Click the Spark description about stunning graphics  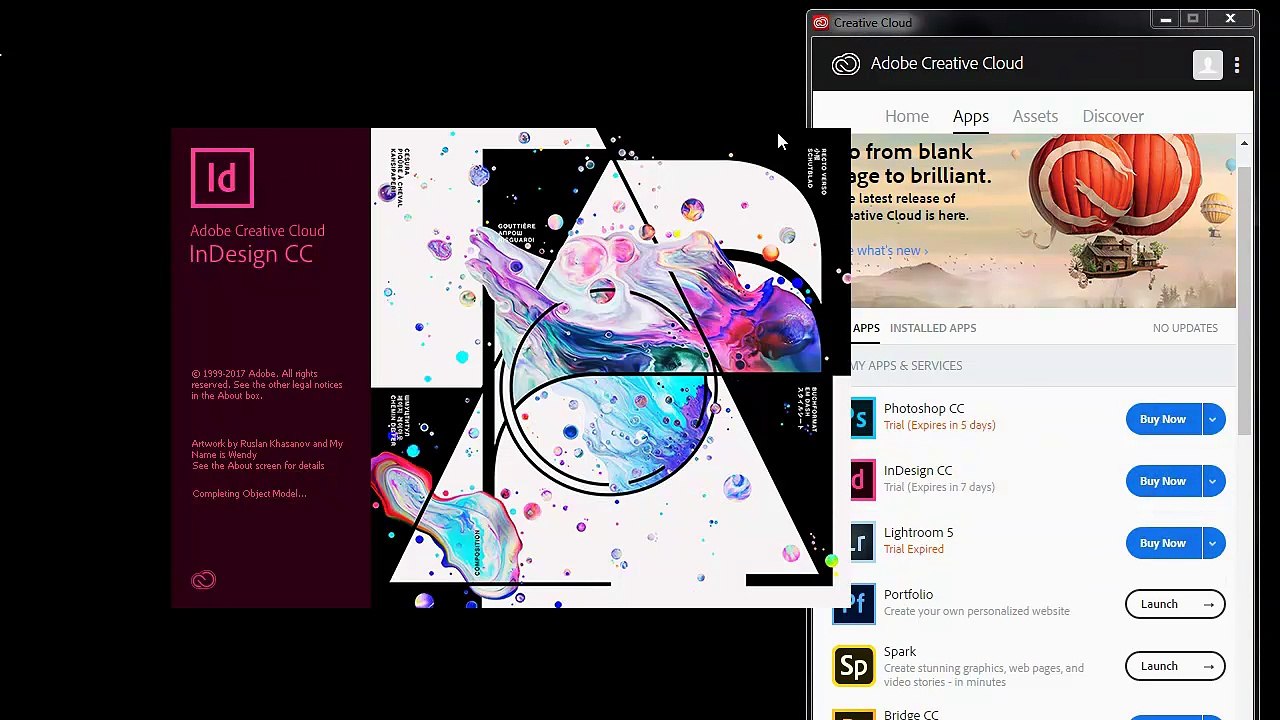point(984,675)
